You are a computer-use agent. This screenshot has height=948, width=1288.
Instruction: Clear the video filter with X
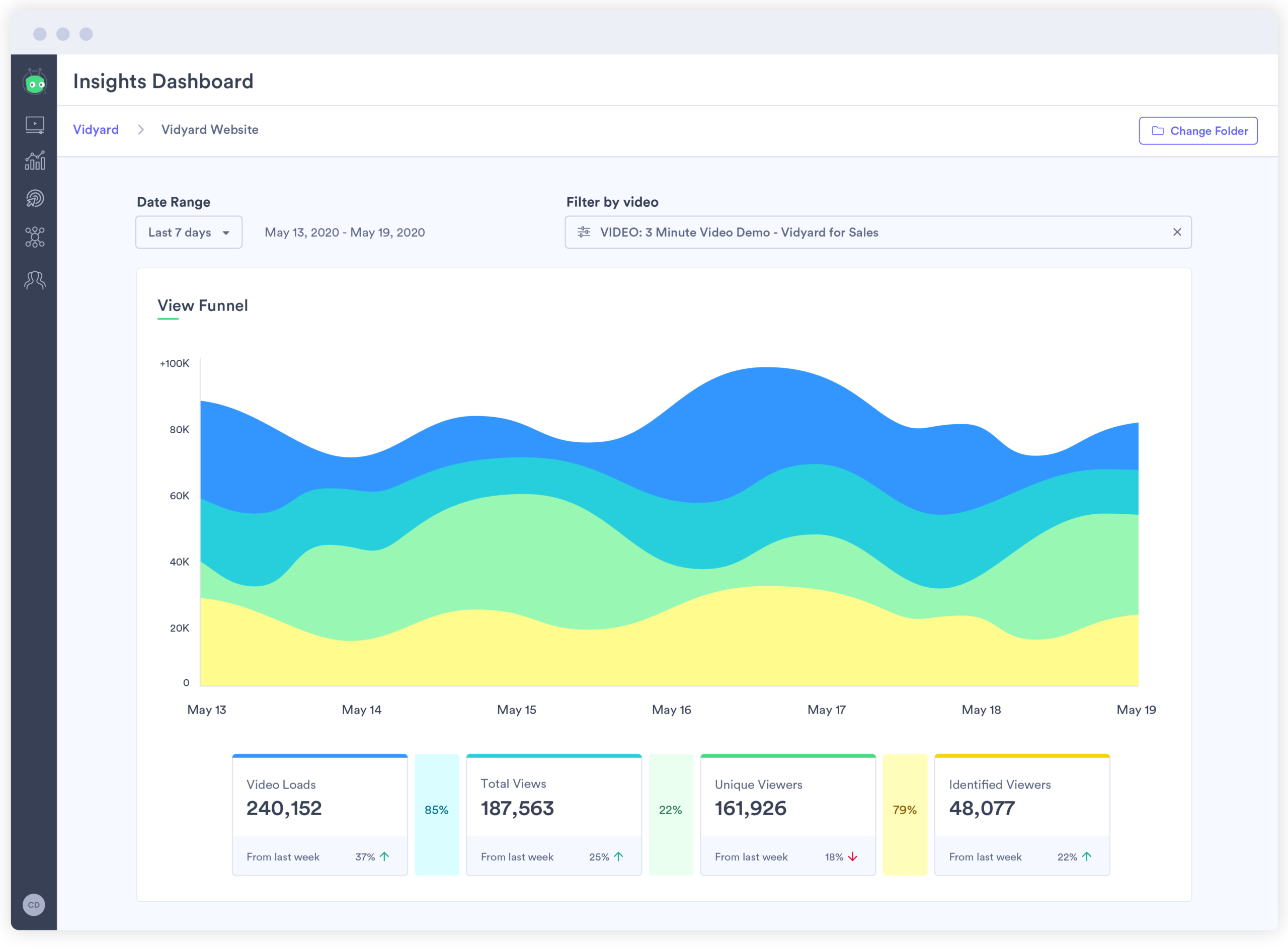pos(1177,232)
